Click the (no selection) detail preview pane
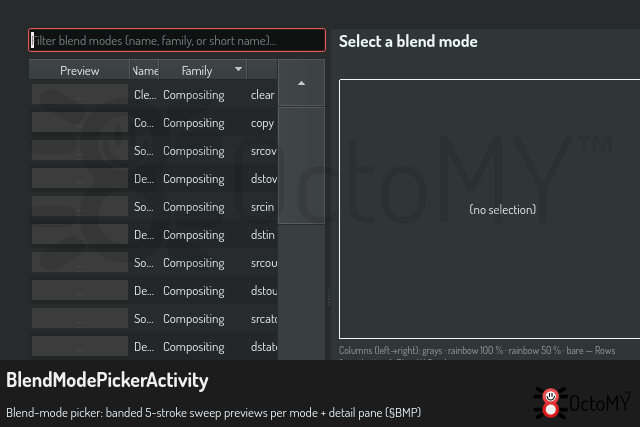Viewport: 640px width, 427px height. [490, 209]
